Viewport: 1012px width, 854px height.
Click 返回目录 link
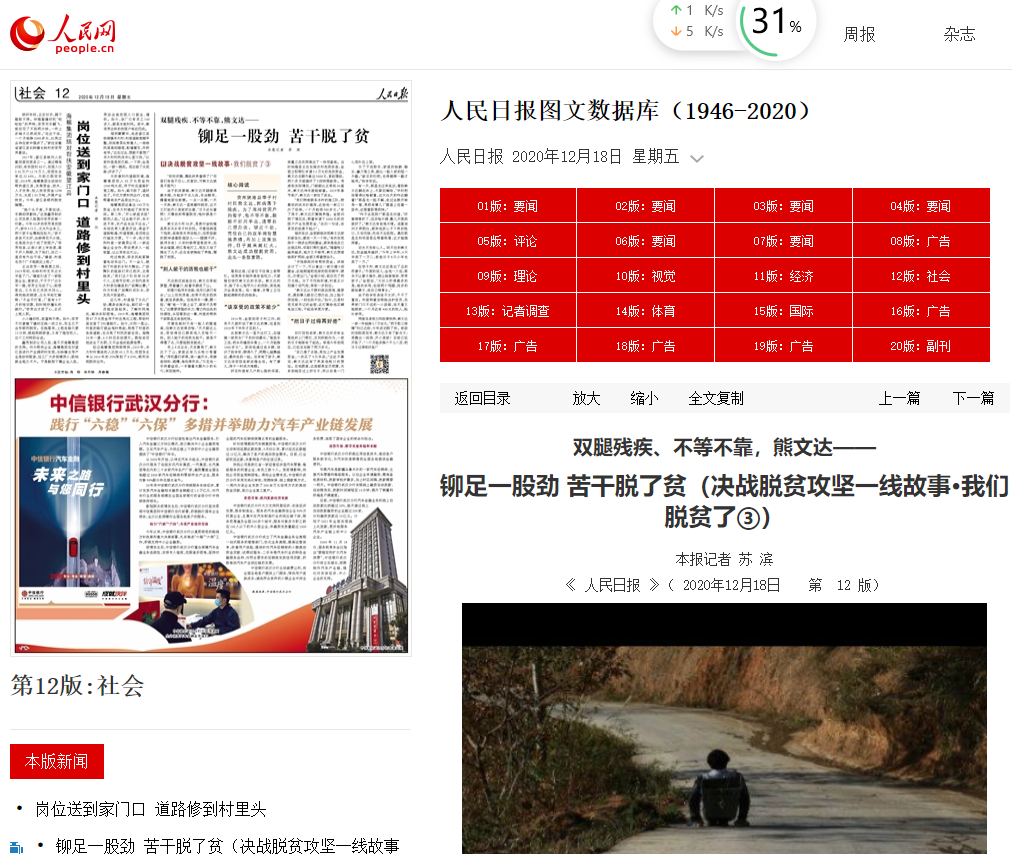(x=482, y=398)
